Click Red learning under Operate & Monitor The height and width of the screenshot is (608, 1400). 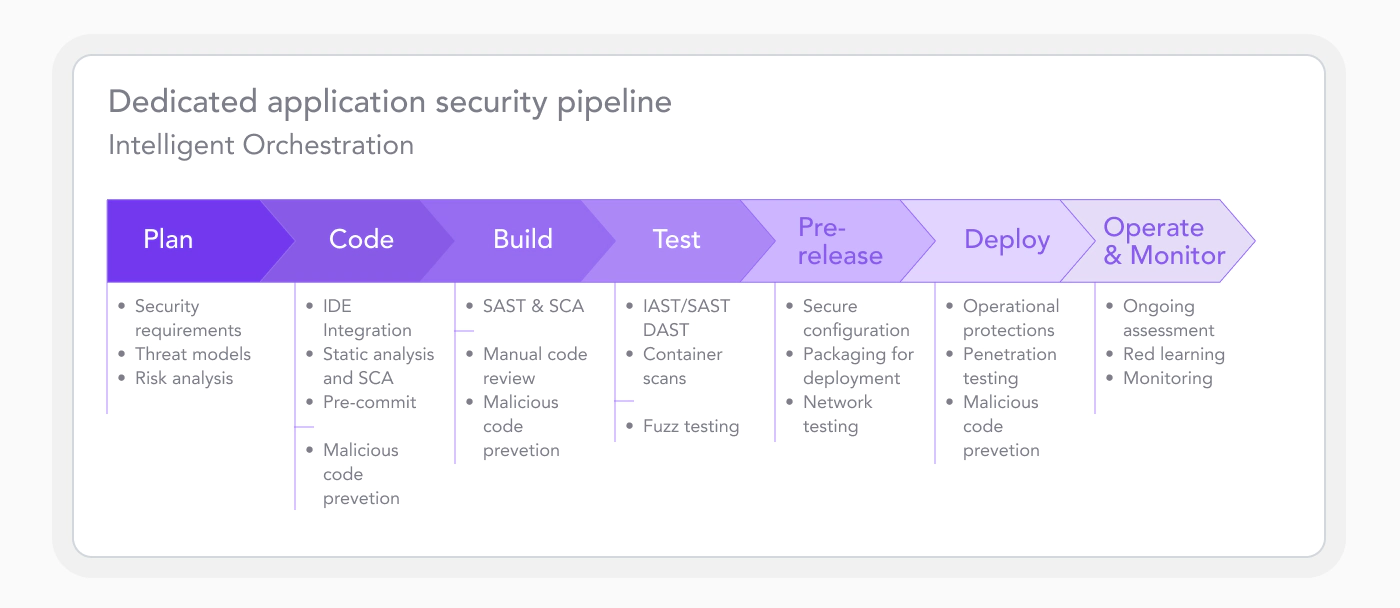(x=1173, y=354)
